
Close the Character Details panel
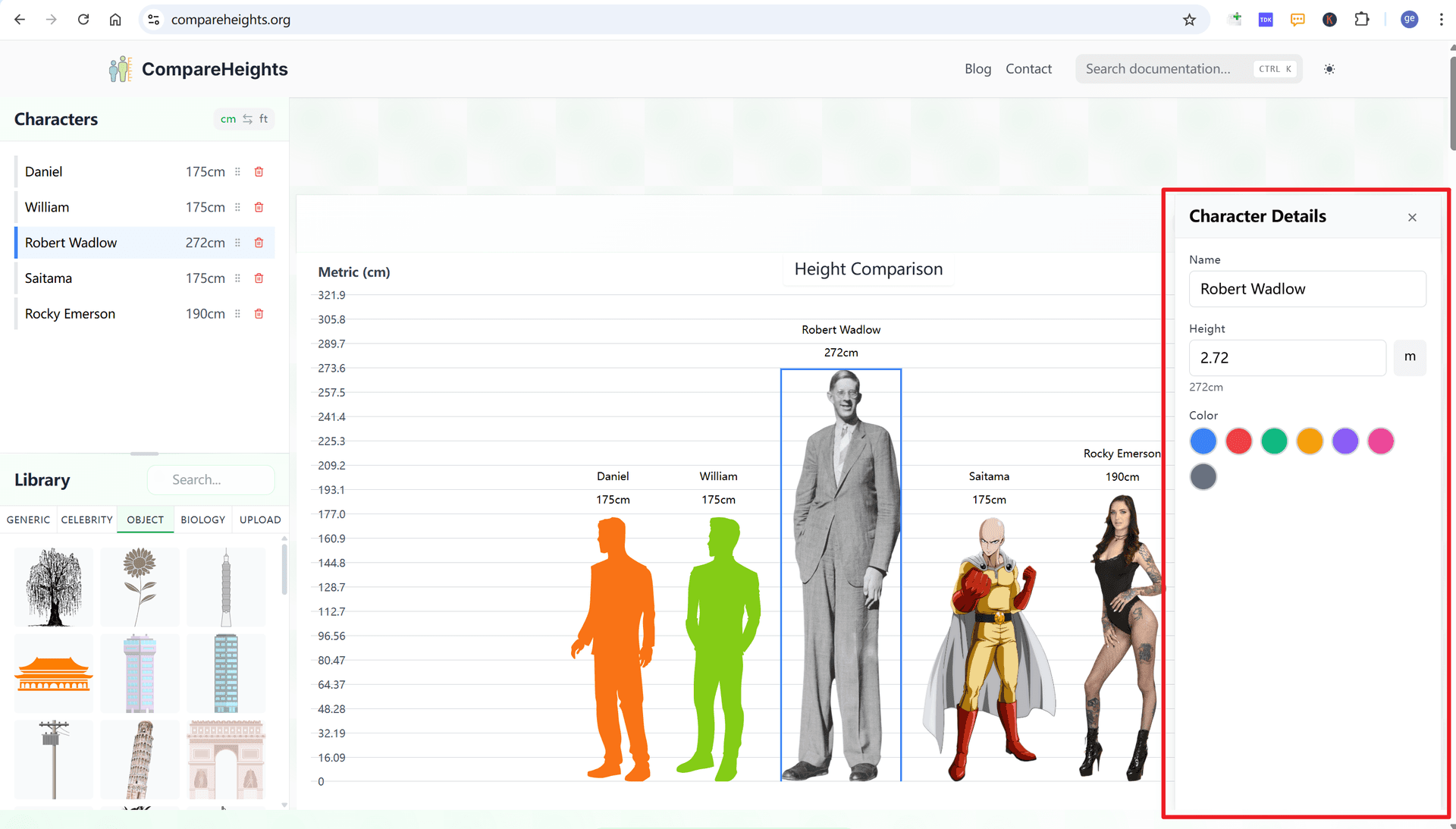pyautogui.click(x=1412, y=218)
